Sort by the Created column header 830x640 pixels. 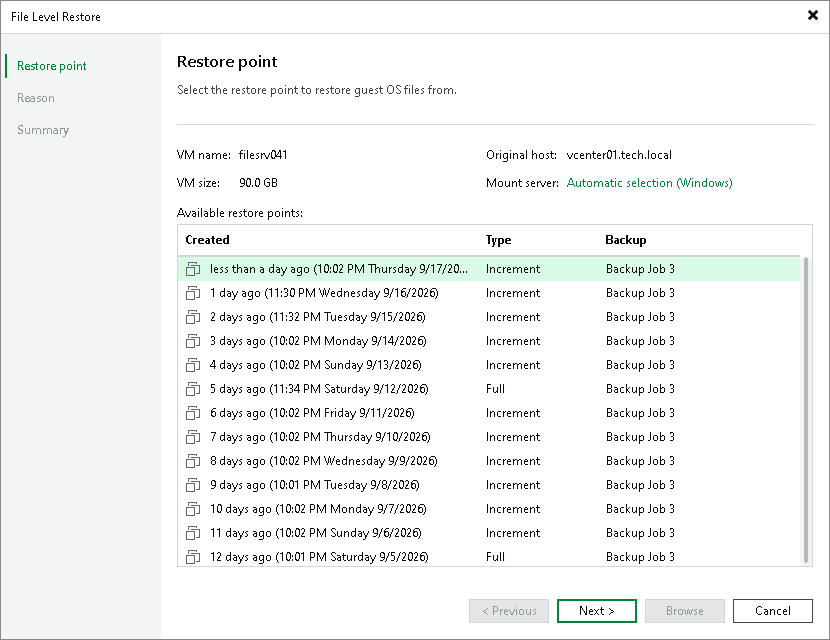pyautogui.click(x=208, y=240)
